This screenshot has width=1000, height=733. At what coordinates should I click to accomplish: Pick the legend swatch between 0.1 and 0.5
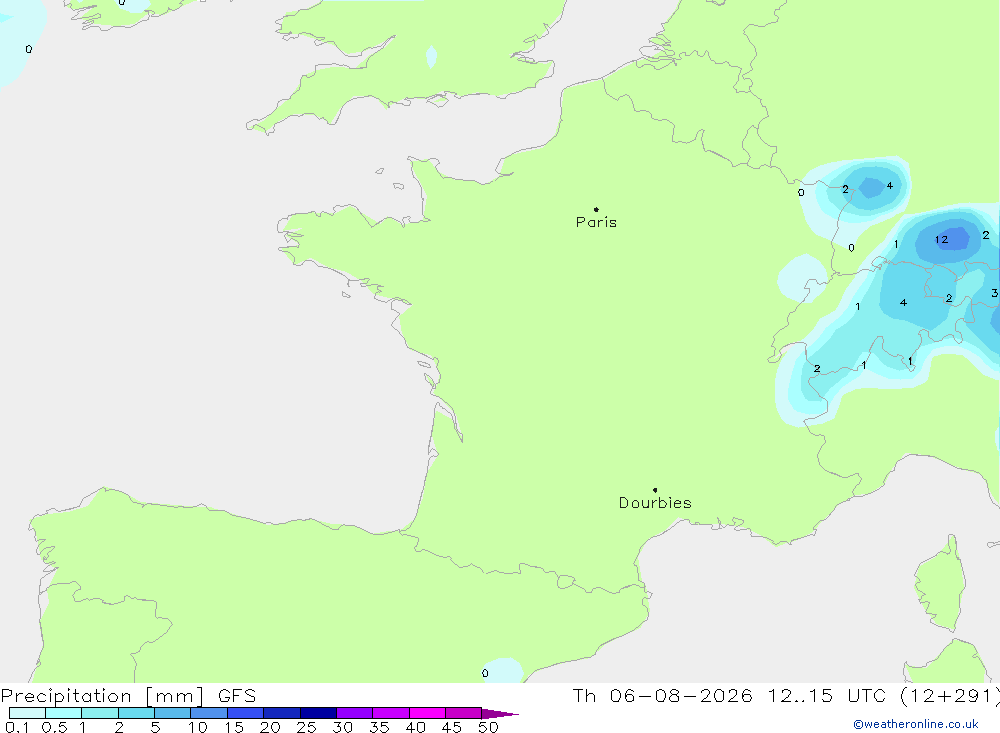coord(27,713)
